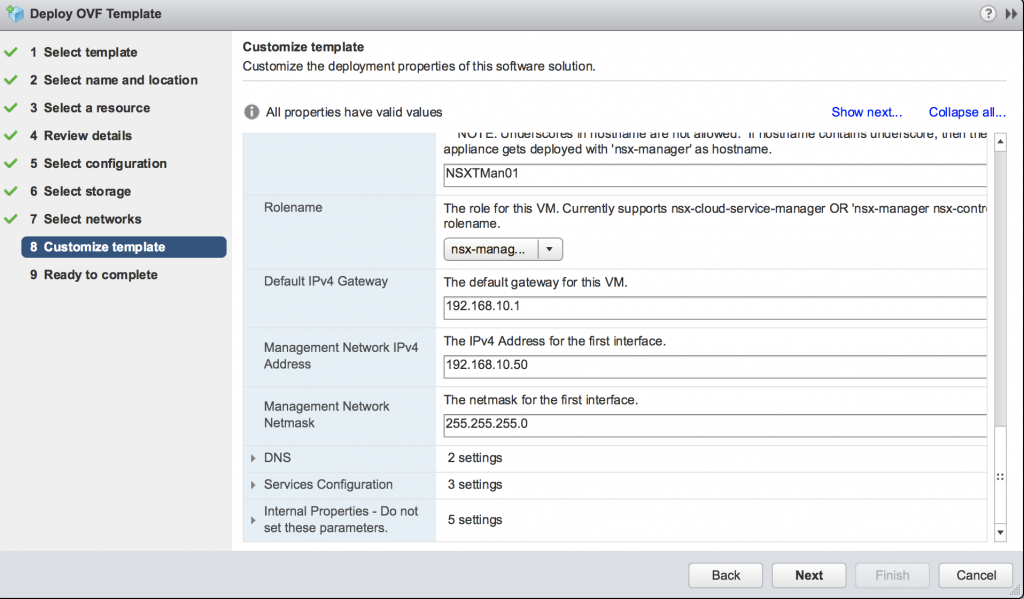Screen dimensions: 1024x599
Task: Click the green checkmark for Select networks
Action: [10, 219]
